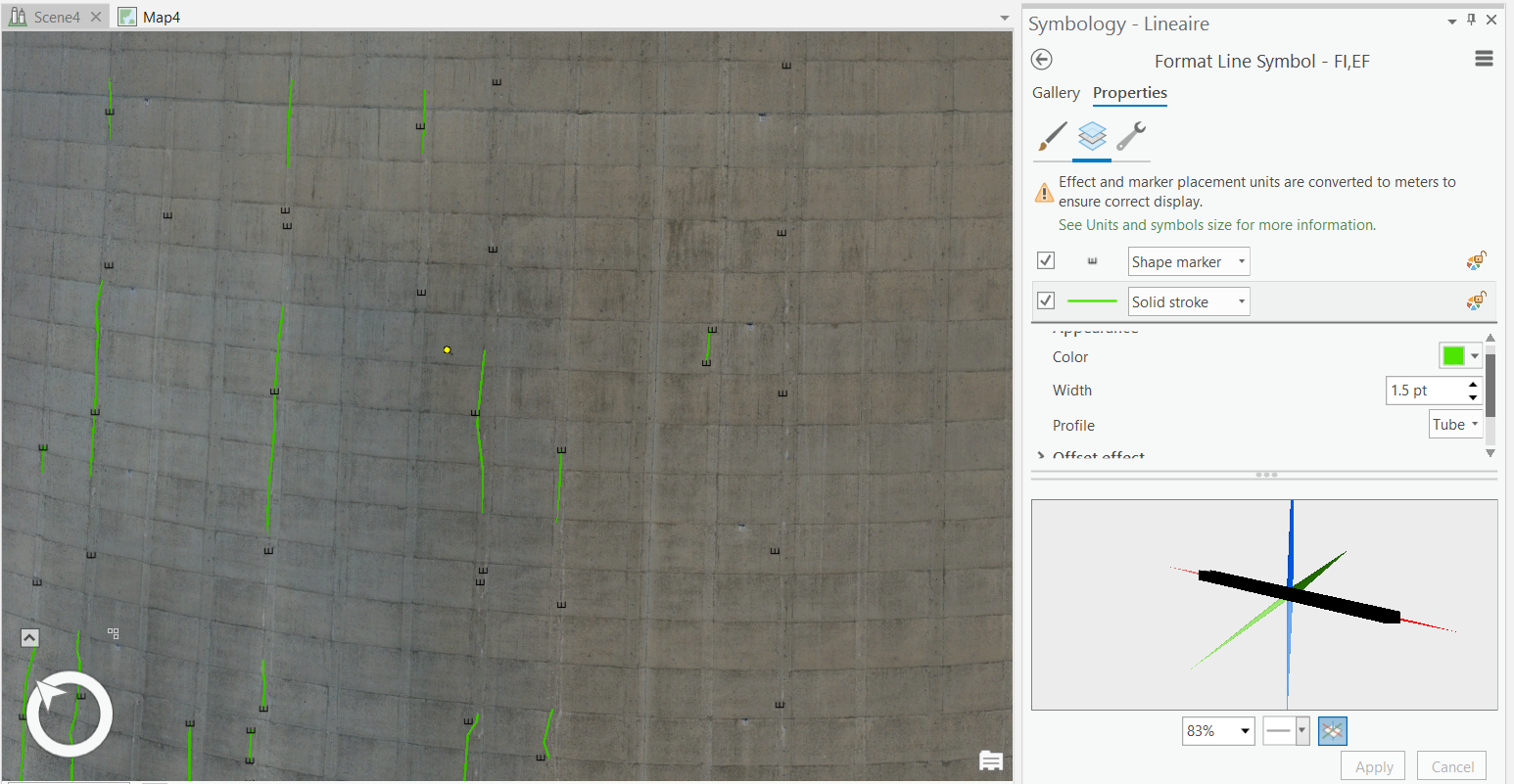
Task: Click the 'Profile' property label
Action: tap(1073, 426)
